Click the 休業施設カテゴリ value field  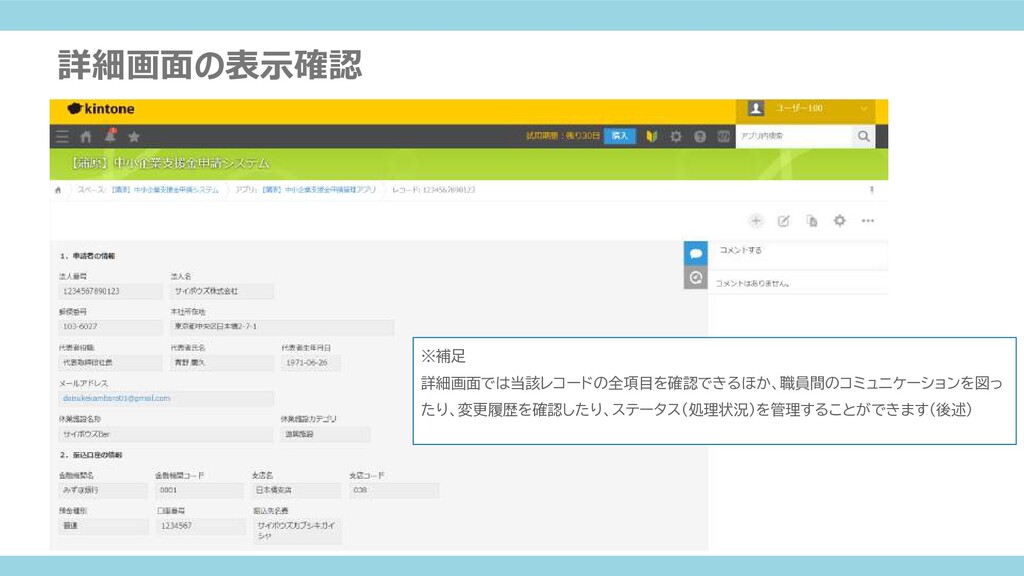coord(326,434)
